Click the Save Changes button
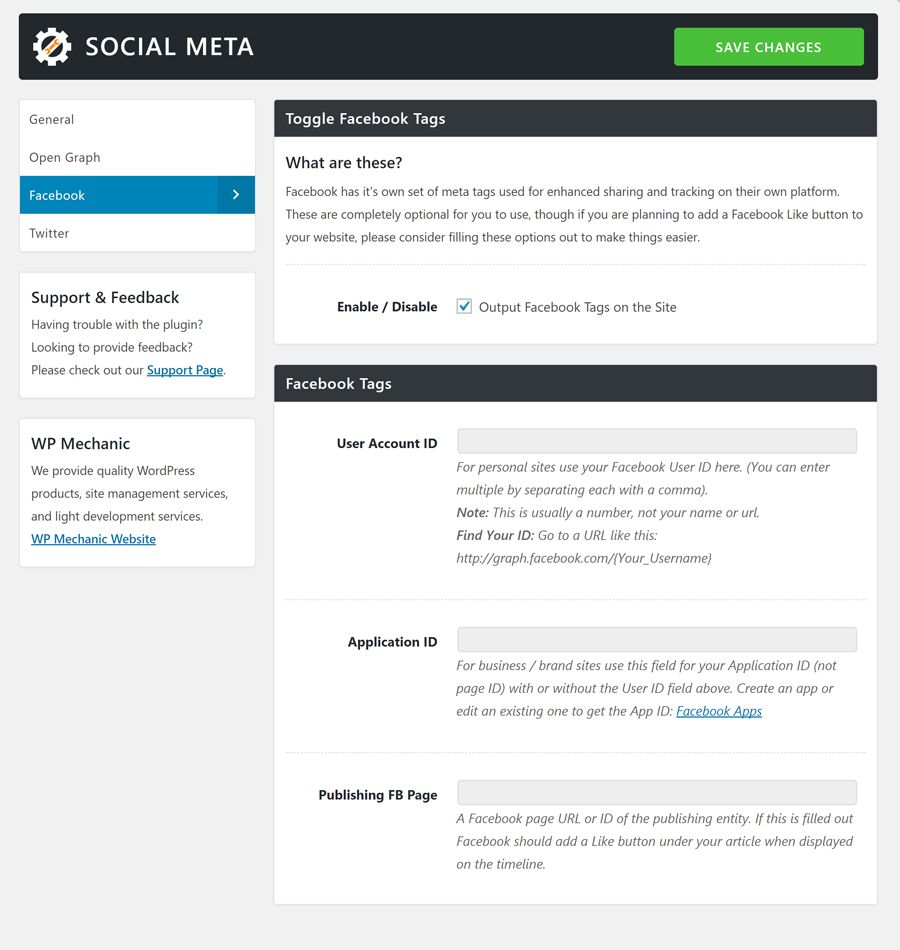 [x=768, y=47]
